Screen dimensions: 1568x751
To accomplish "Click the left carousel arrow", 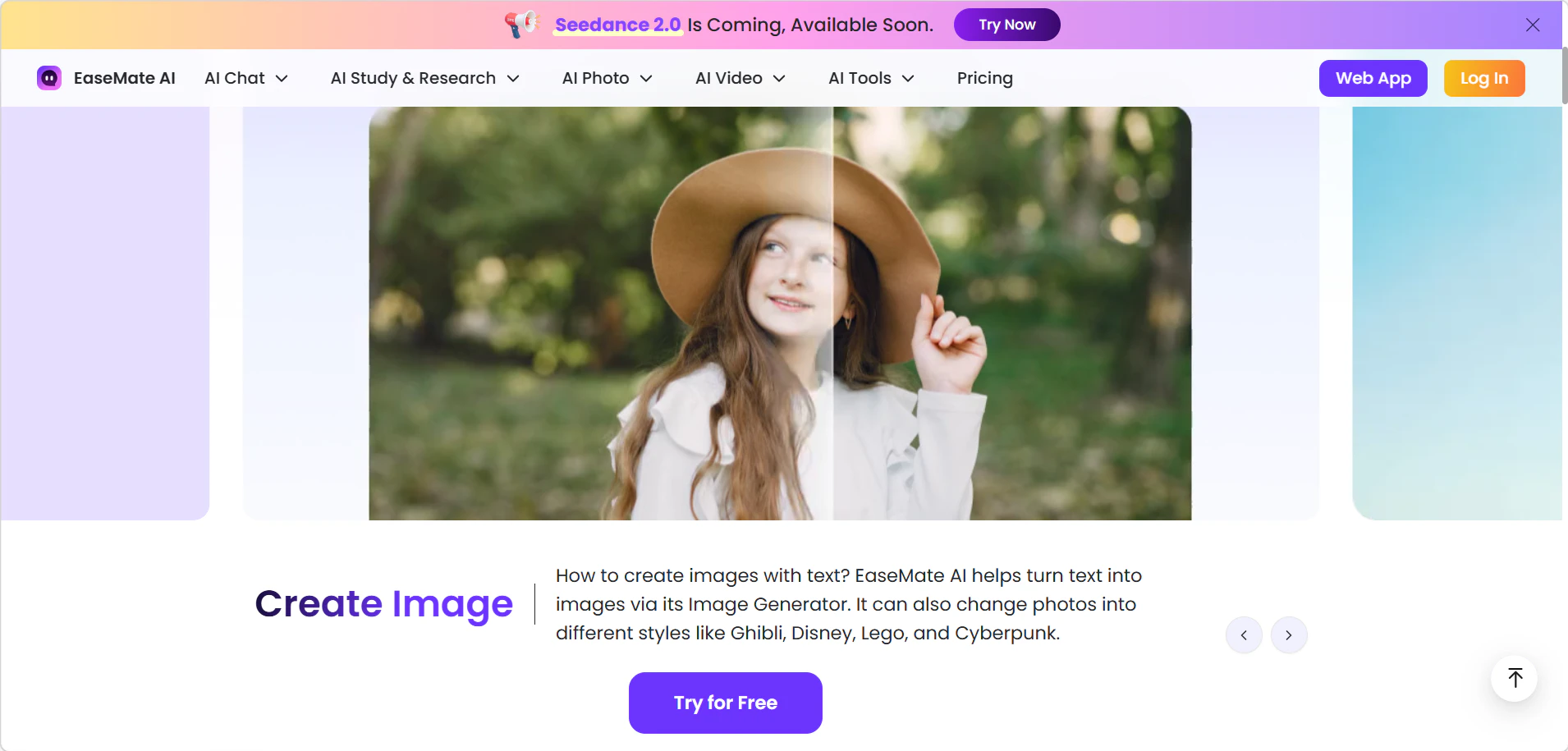I will tap(1243, 634).
